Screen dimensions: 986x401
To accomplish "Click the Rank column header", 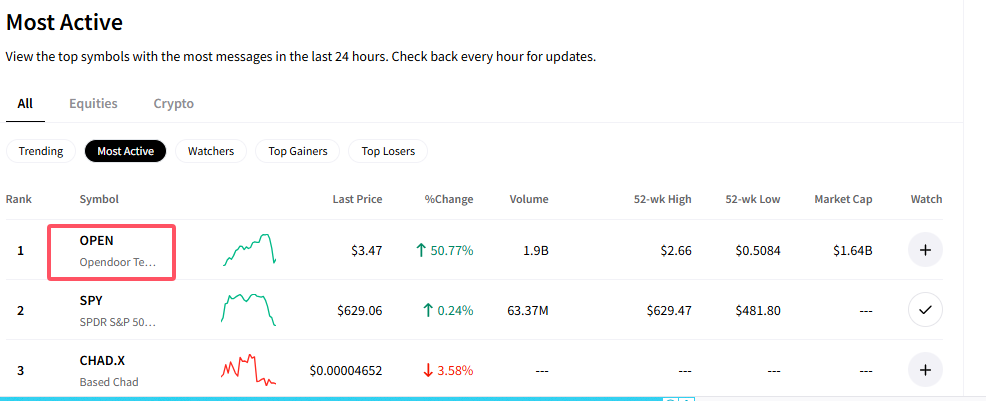I will coord(19,199).
